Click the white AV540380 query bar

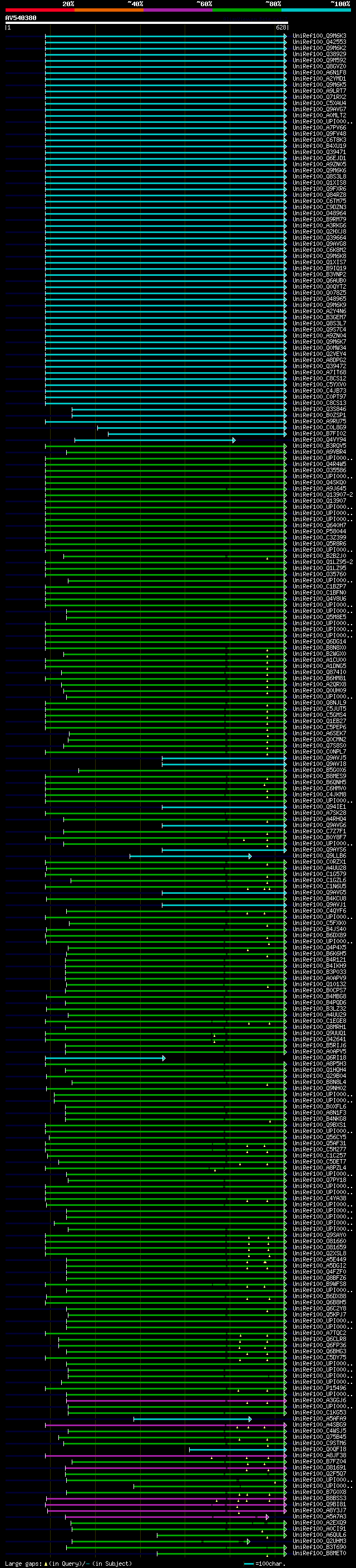(147, 22)
